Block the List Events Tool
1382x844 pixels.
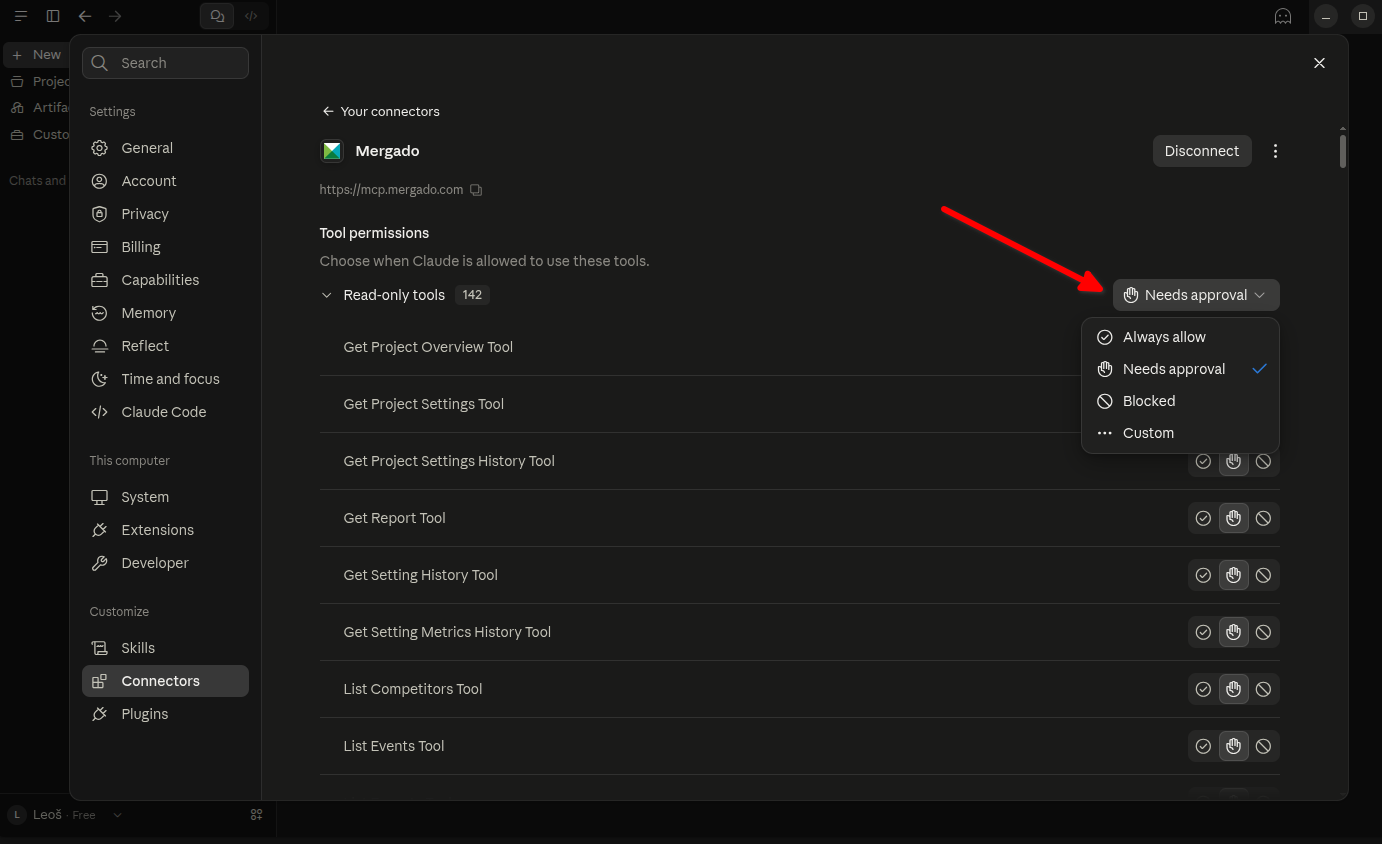pyautogui.click(x=1264, y=746)
